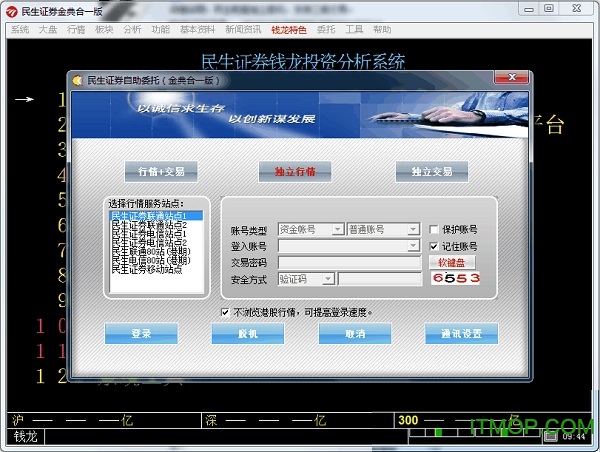Expand the 登入账号 combo box

[x=413, y=245]
